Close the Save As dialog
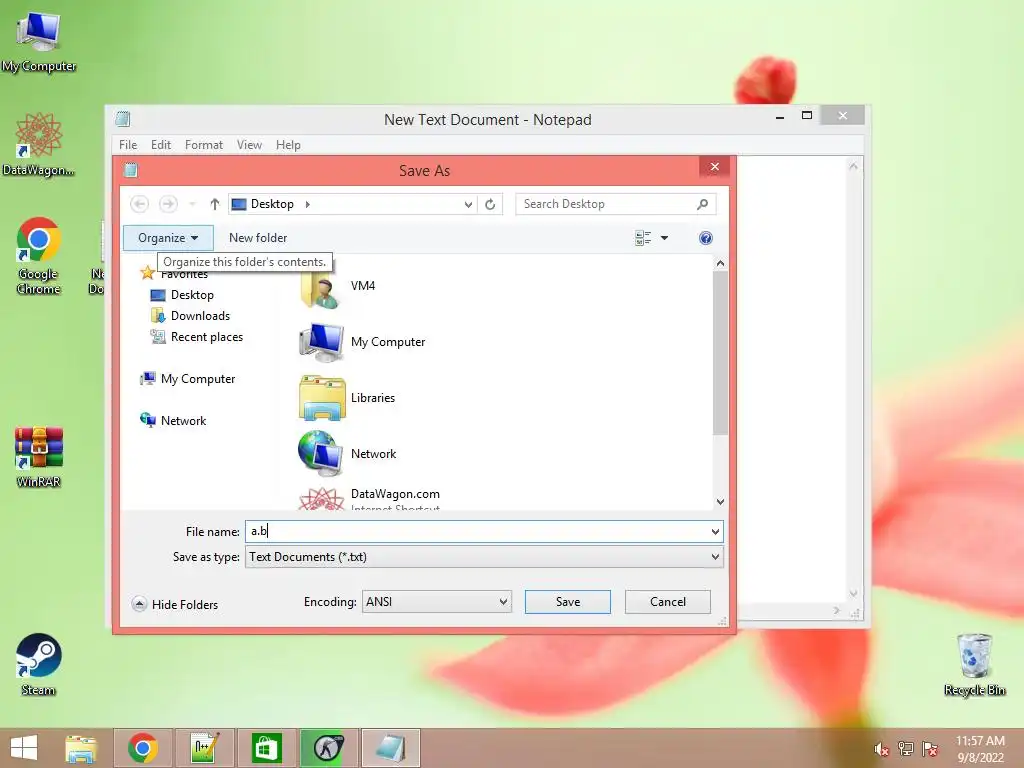 point(714,167)
